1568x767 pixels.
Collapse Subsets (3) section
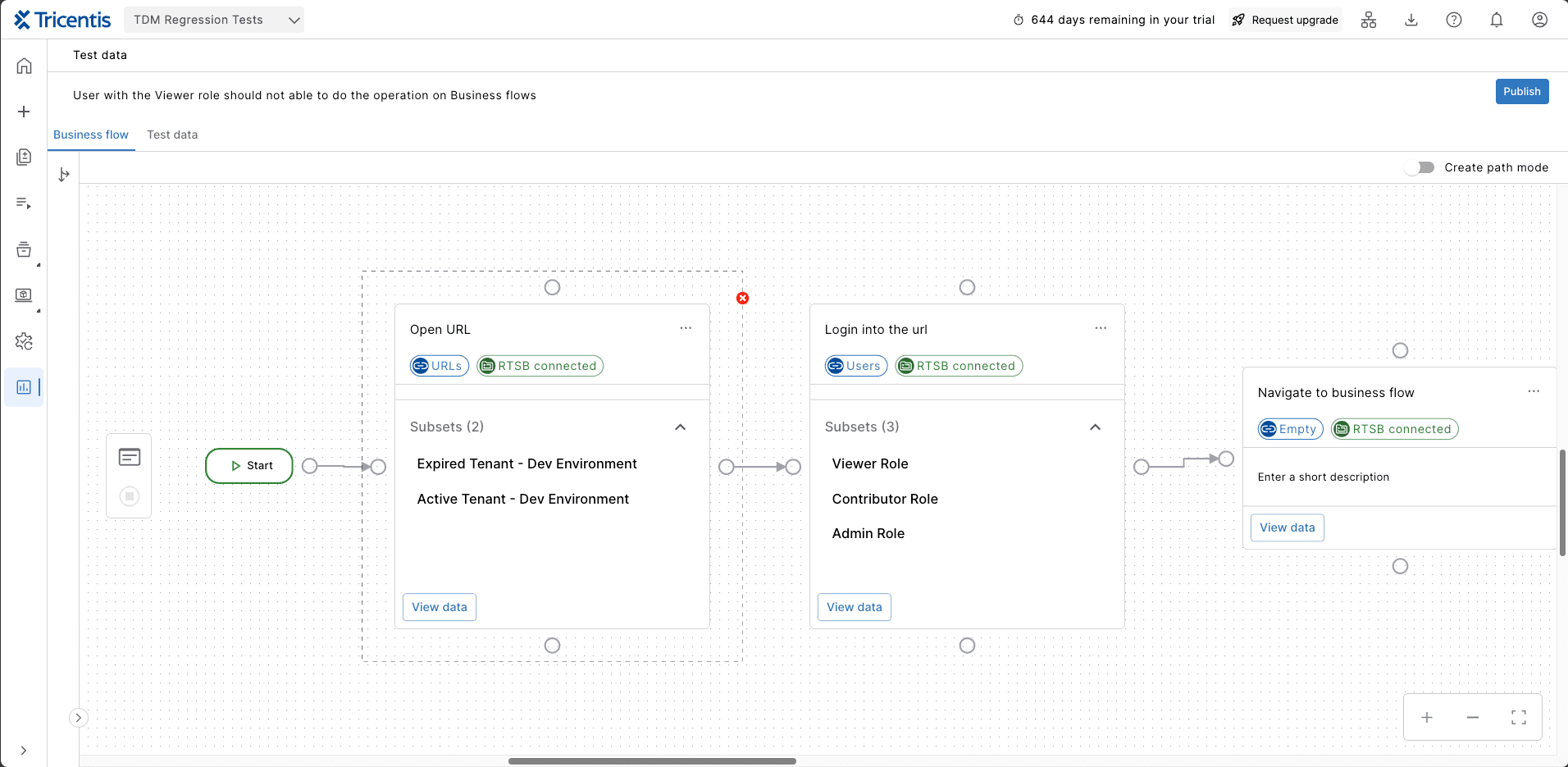1095,427
